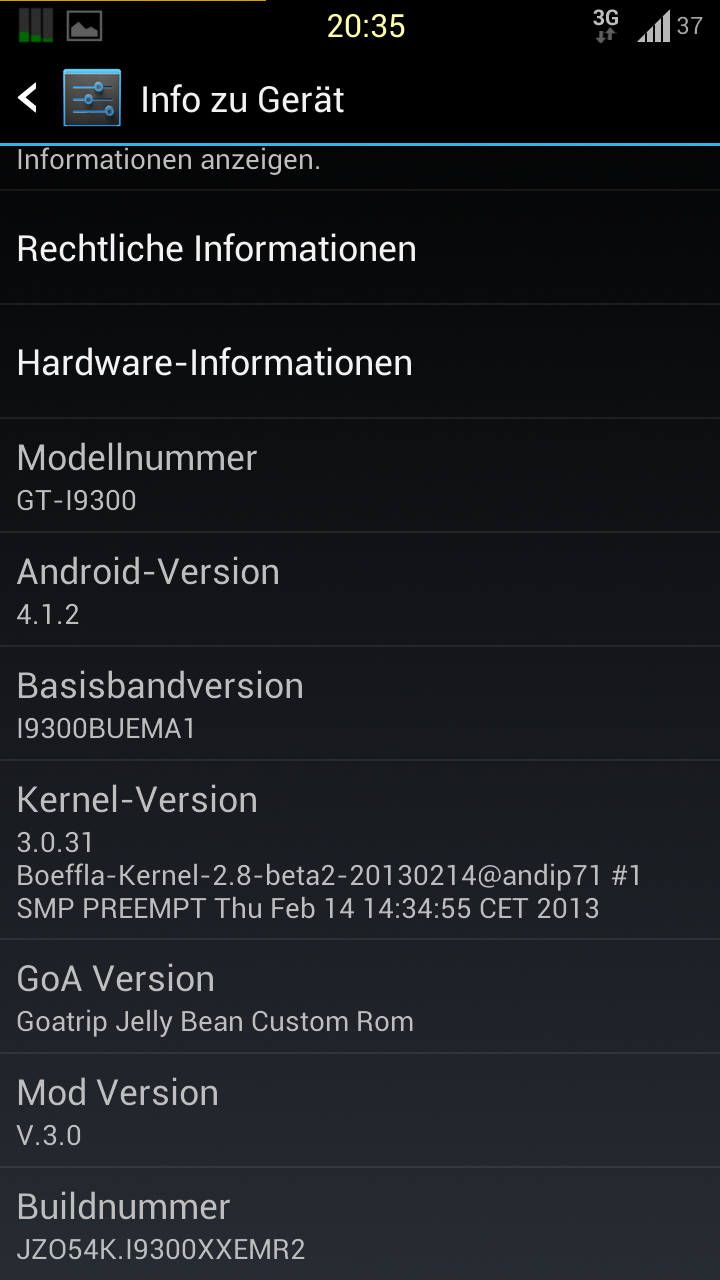Tap the partial 'Informationen anzeigen' item

click(x=360, y=168)
